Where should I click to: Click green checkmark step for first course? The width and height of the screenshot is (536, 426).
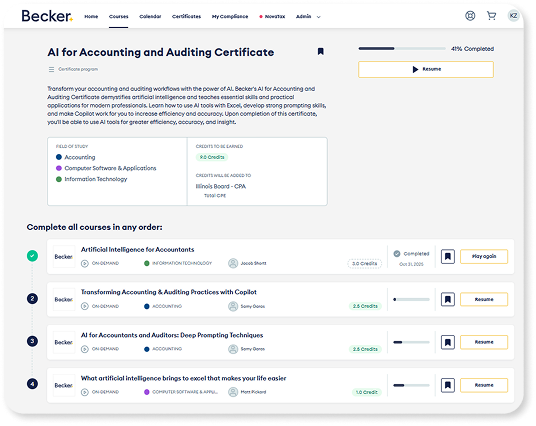32,256
